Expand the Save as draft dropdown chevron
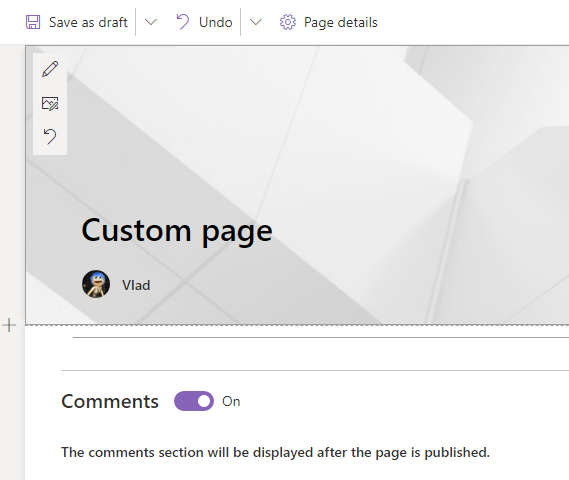569x480 pixels. tap(151, 22)
